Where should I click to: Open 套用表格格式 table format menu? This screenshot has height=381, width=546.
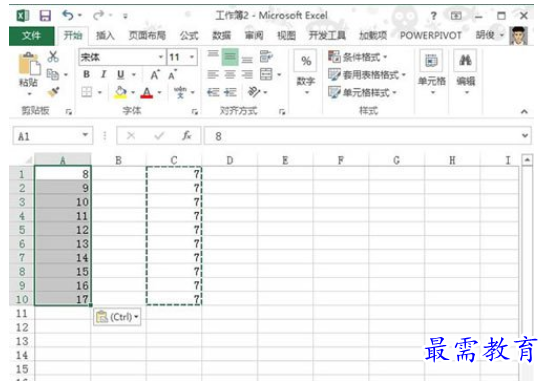[x=367, y=75]
